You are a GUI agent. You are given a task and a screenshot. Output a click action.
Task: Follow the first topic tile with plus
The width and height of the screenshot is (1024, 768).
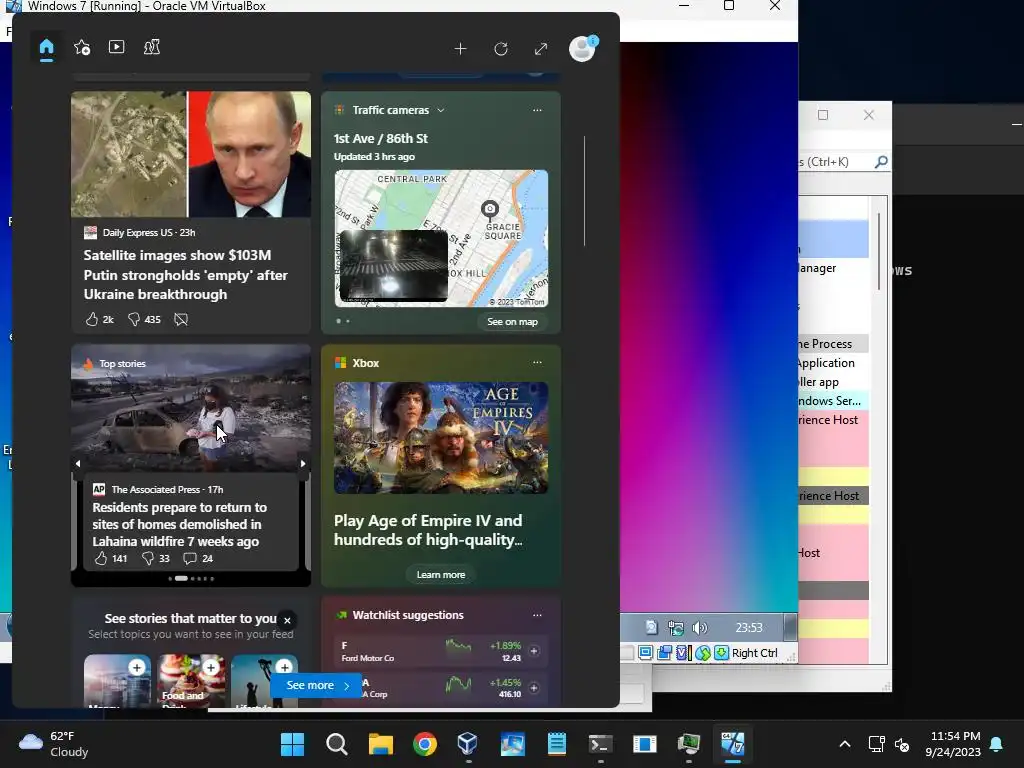[x=136, y=667]
